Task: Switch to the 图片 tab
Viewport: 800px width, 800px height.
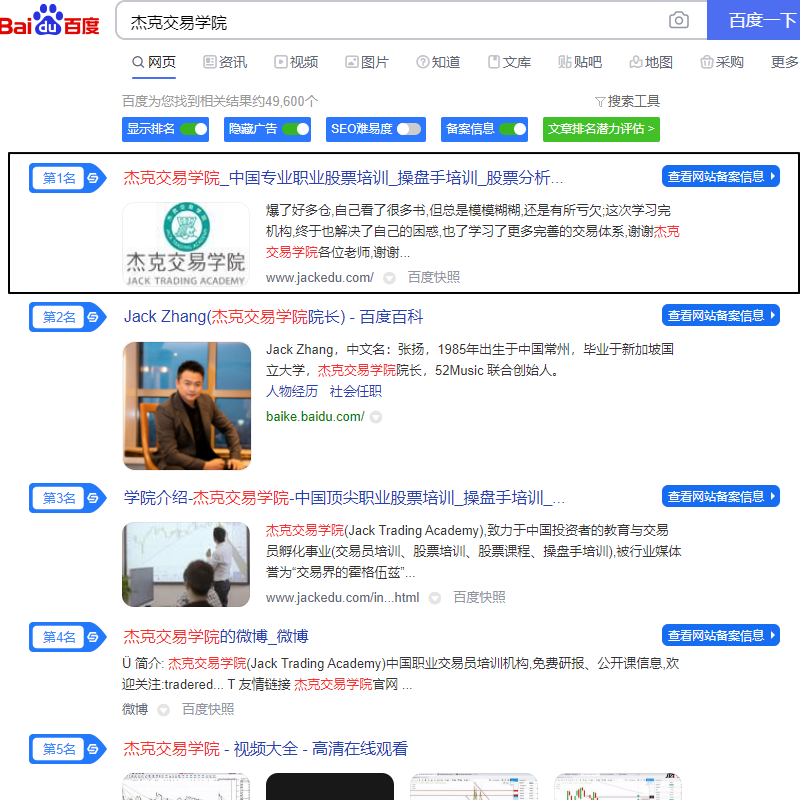Action: coord(367,62)
